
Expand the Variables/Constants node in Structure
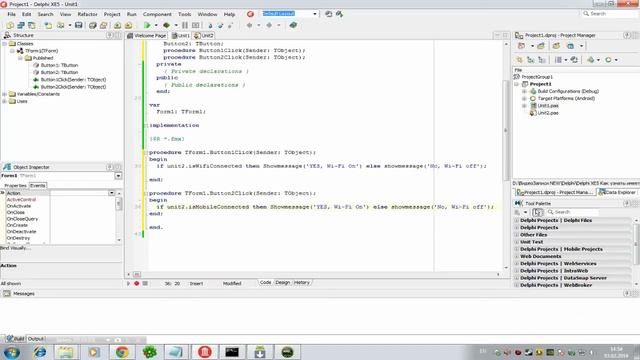click(5, 94)
